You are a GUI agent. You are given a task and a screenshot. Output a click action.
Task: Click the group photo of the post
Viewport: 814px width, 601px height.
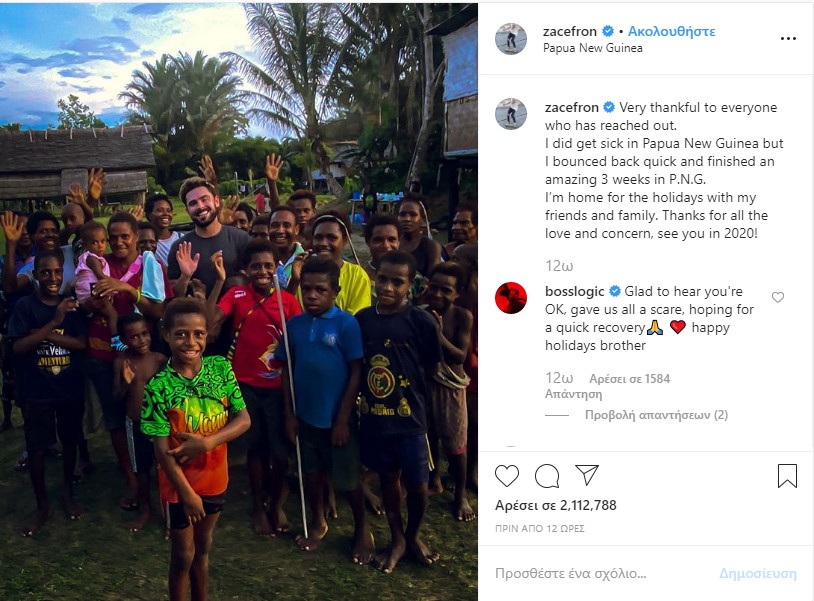[239, 302]
